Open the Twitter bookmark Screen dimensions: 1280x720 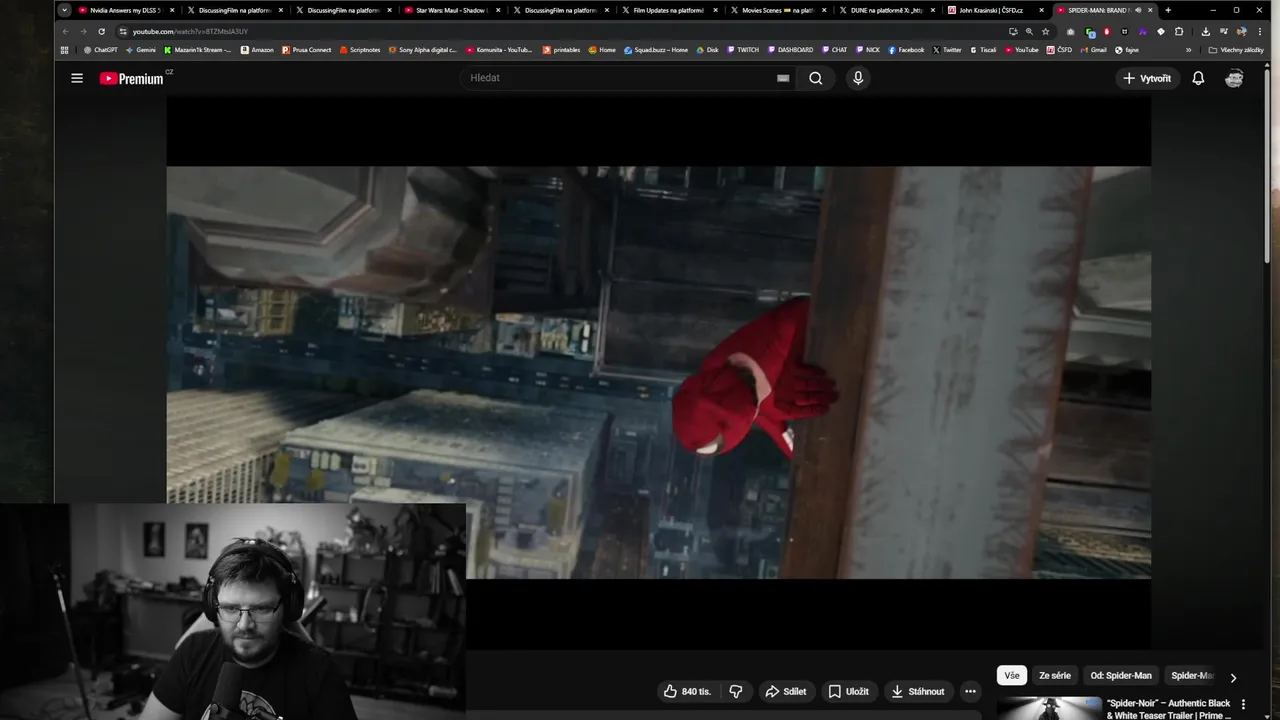pyautogui.click(x=947, y=50)
